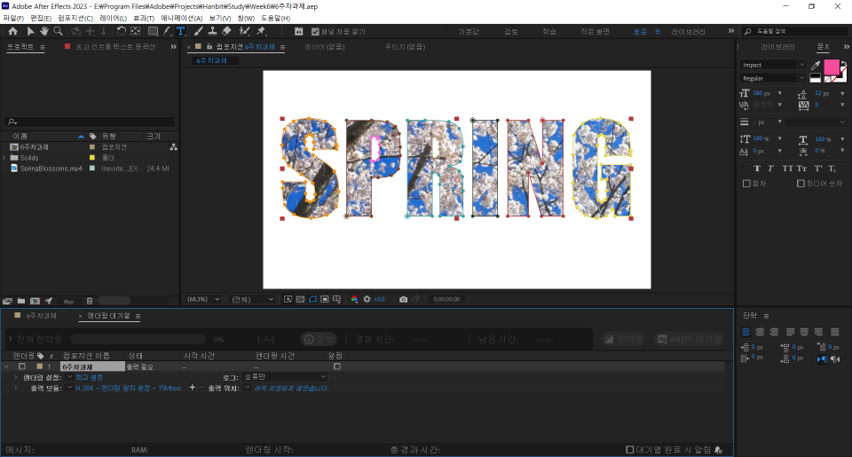Switch to the 렌더링 대기열 tab
Viewport: 852px width, 457px height.
(109, 316)
